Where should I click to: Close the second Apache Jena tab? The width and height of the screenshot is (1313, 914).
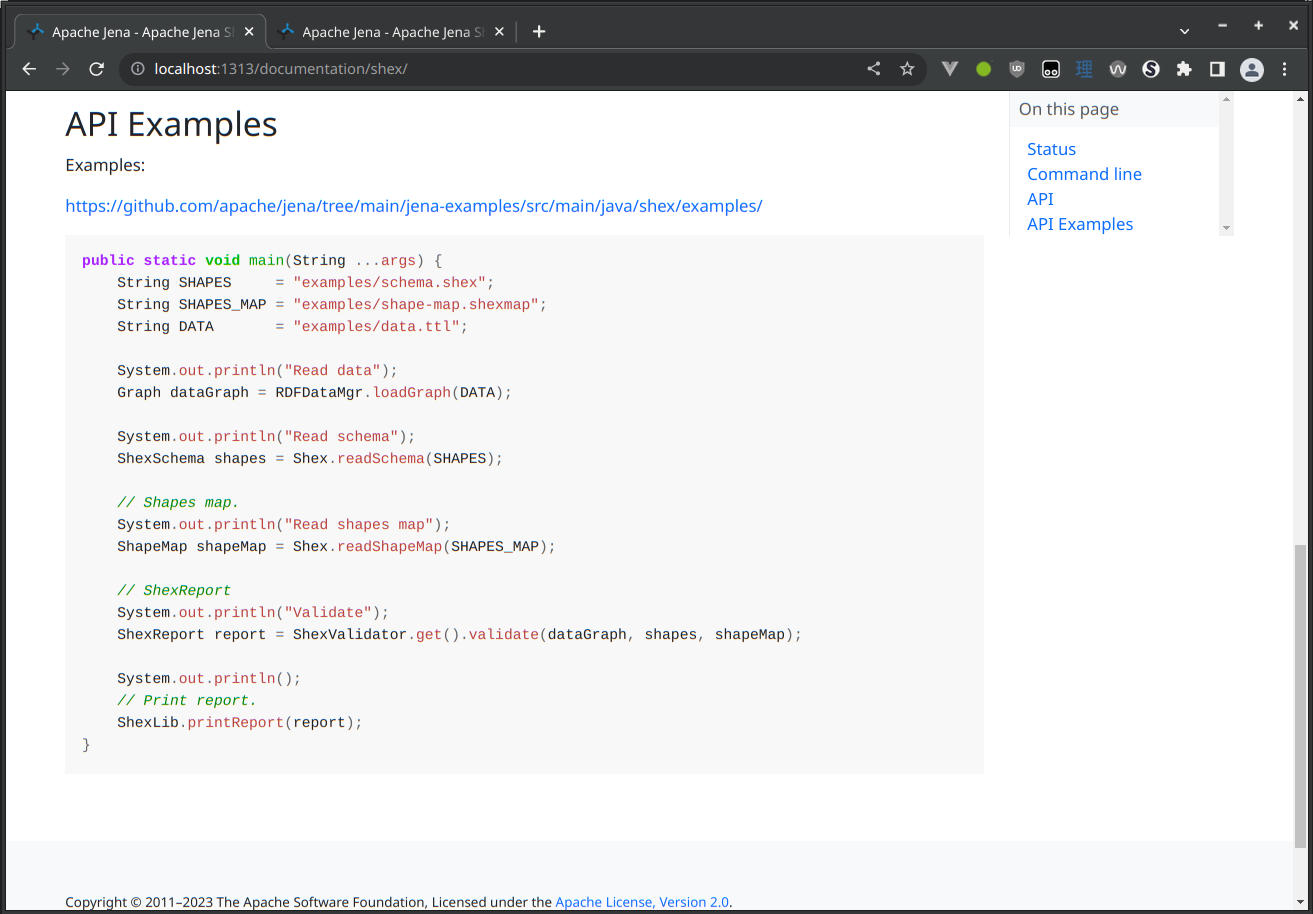click(x=499, y=32)
